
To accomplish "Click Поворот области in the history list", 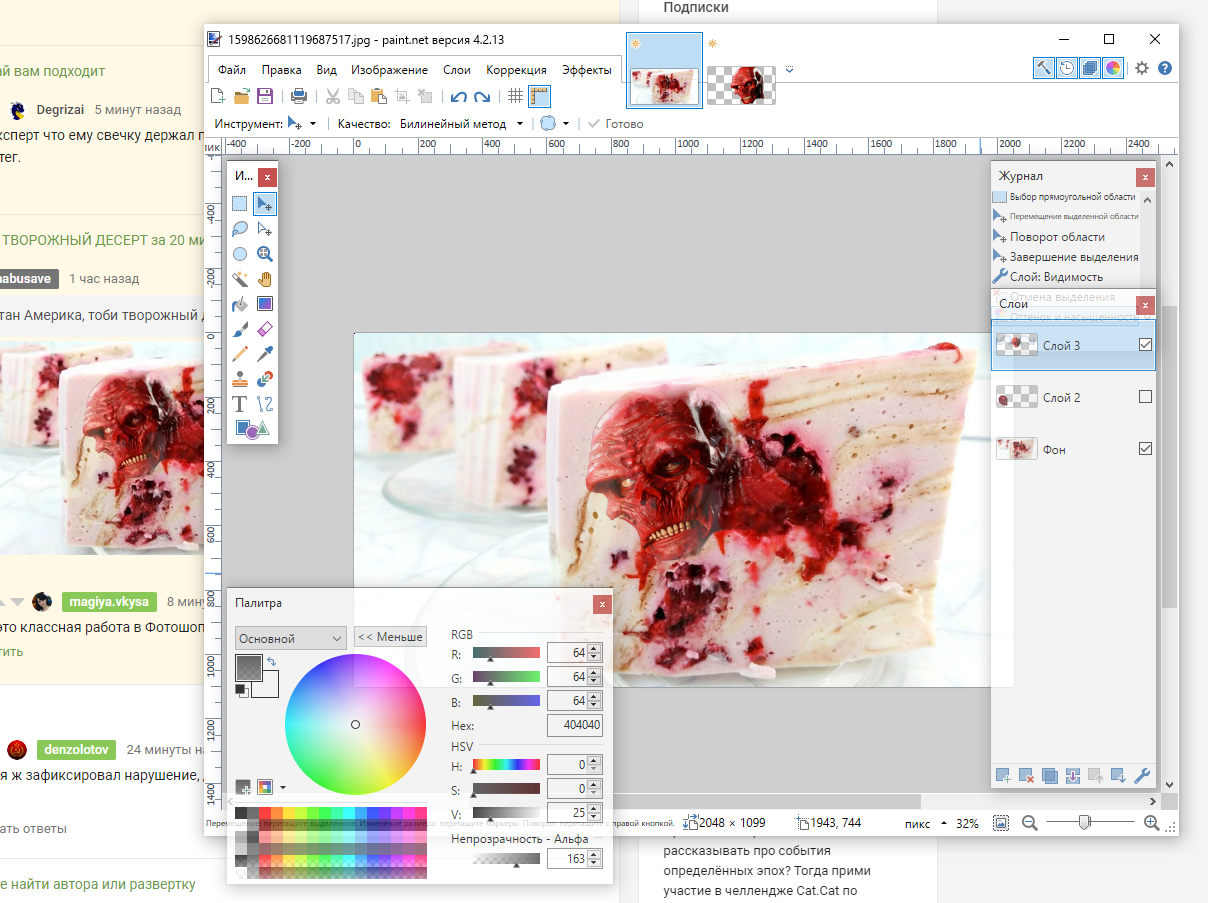I will [x=1056, y=237].
